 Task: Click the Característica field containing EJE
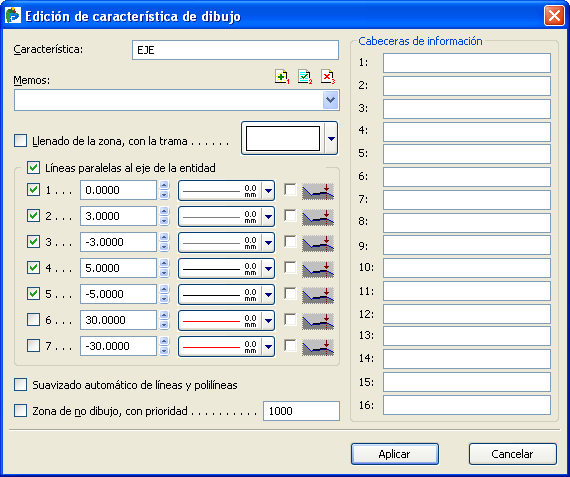click(x=236, y=50)
